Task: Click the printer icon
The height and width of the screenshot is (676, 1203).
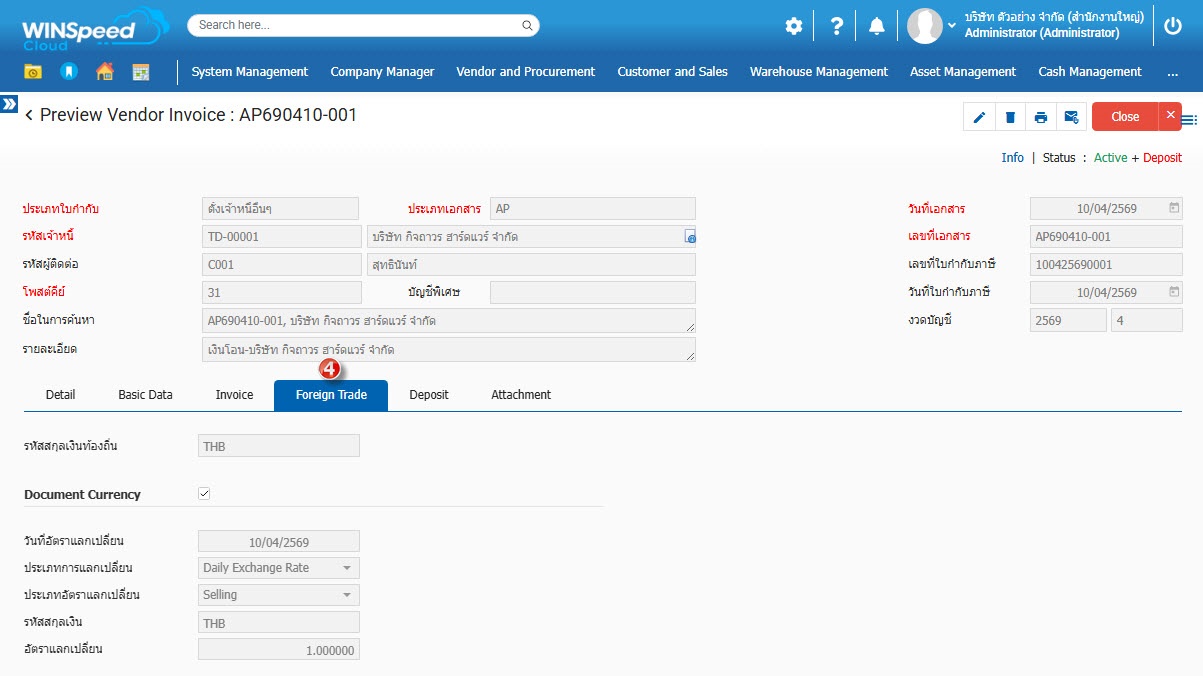Action: [1041, 117]
